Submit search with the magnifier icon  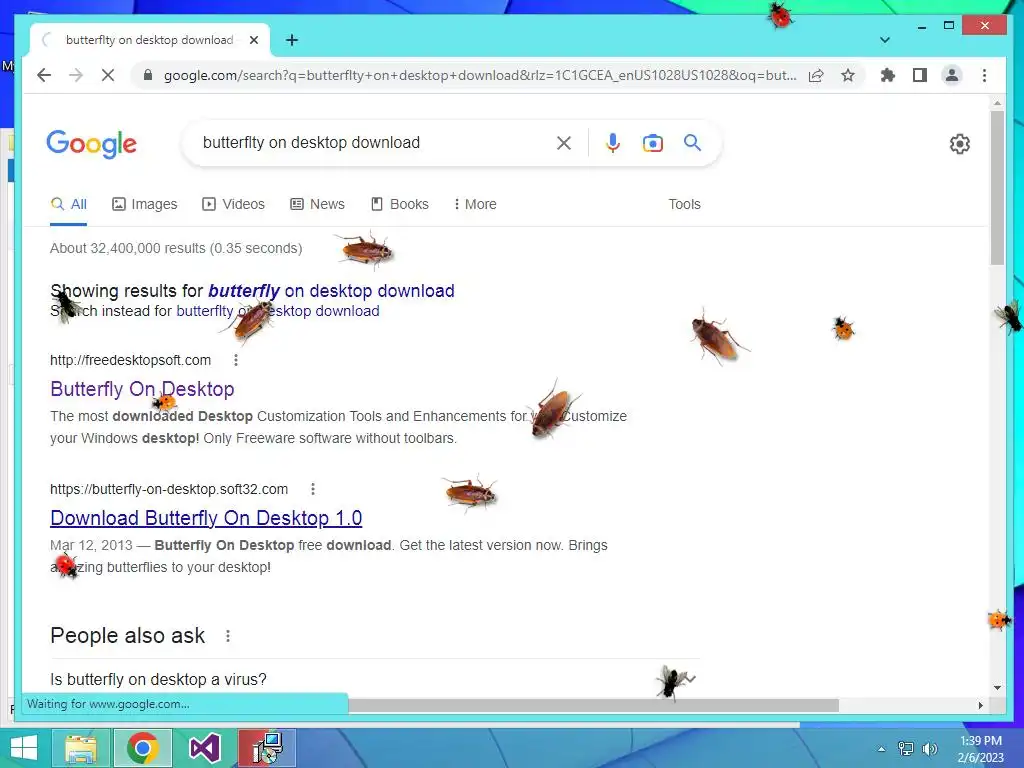(692, 142)
